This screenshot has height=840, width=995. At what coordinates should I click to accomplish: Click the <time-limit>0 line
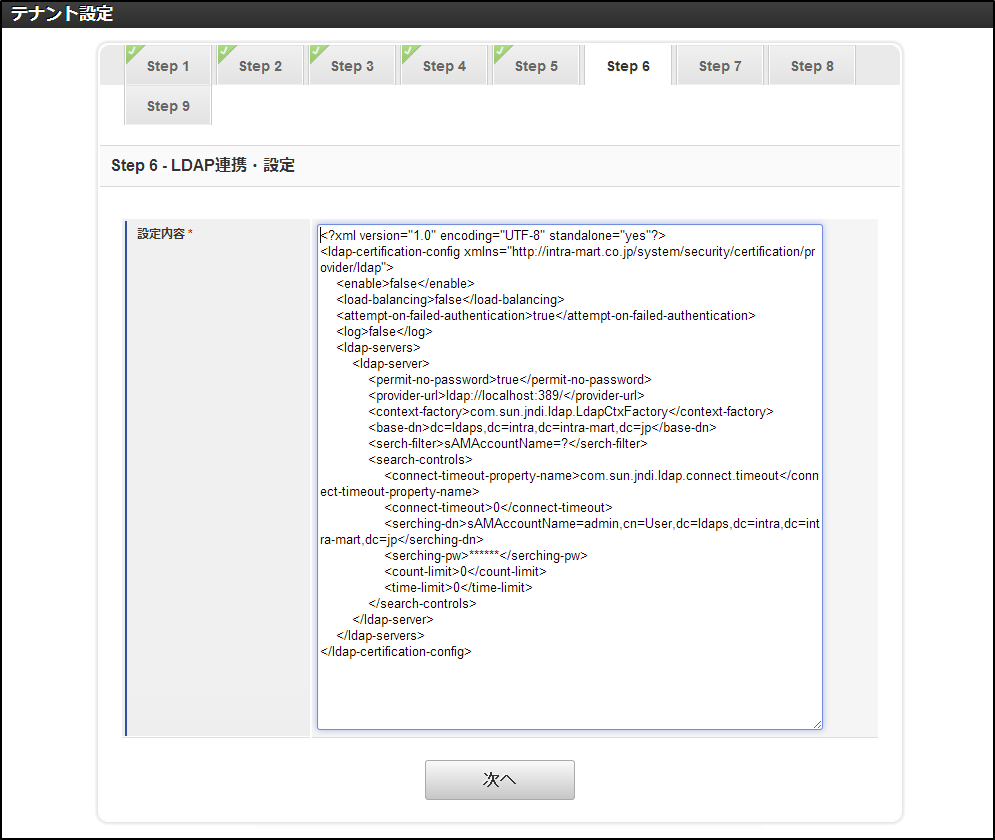coord(458,587)
